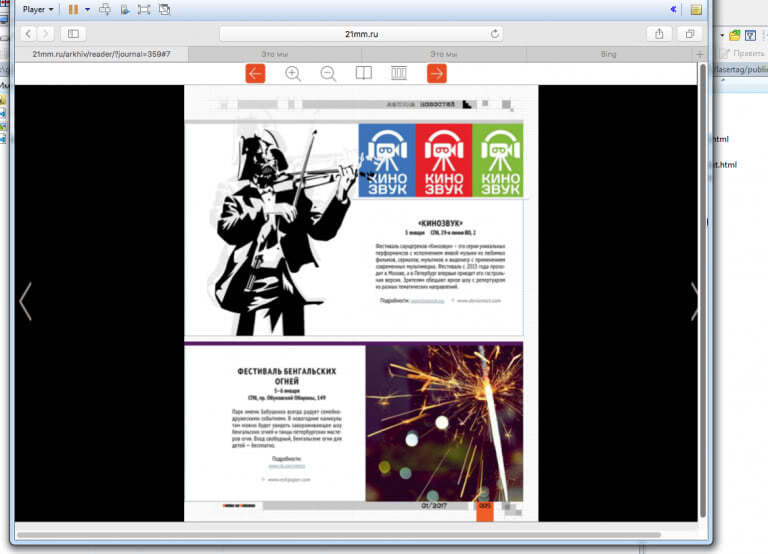Viewport: 768px width, 554px height.
Task: Reload the page using the refresh icon
Action: pos(495,34)
